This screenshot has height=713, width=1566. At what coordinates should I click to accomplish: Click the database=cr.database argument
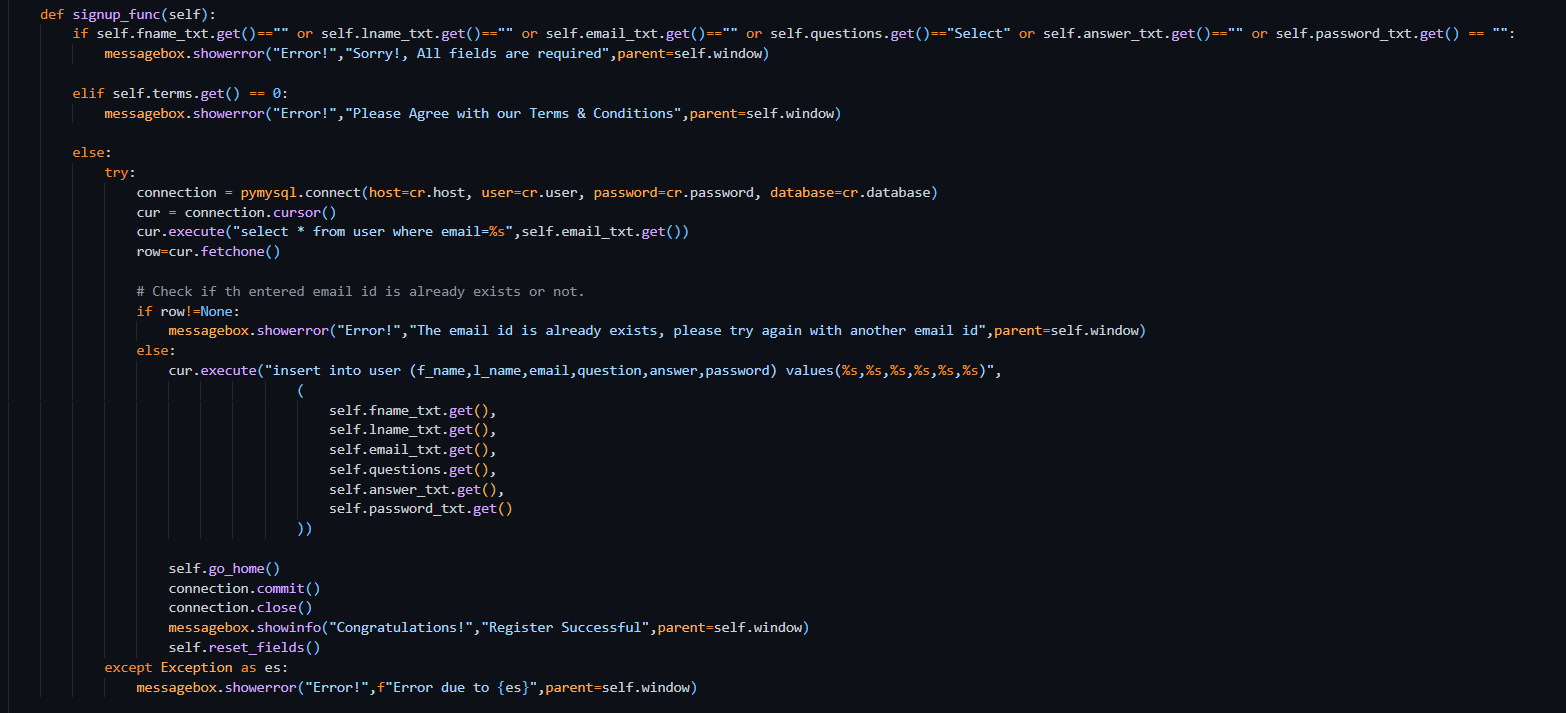point(850,193)
